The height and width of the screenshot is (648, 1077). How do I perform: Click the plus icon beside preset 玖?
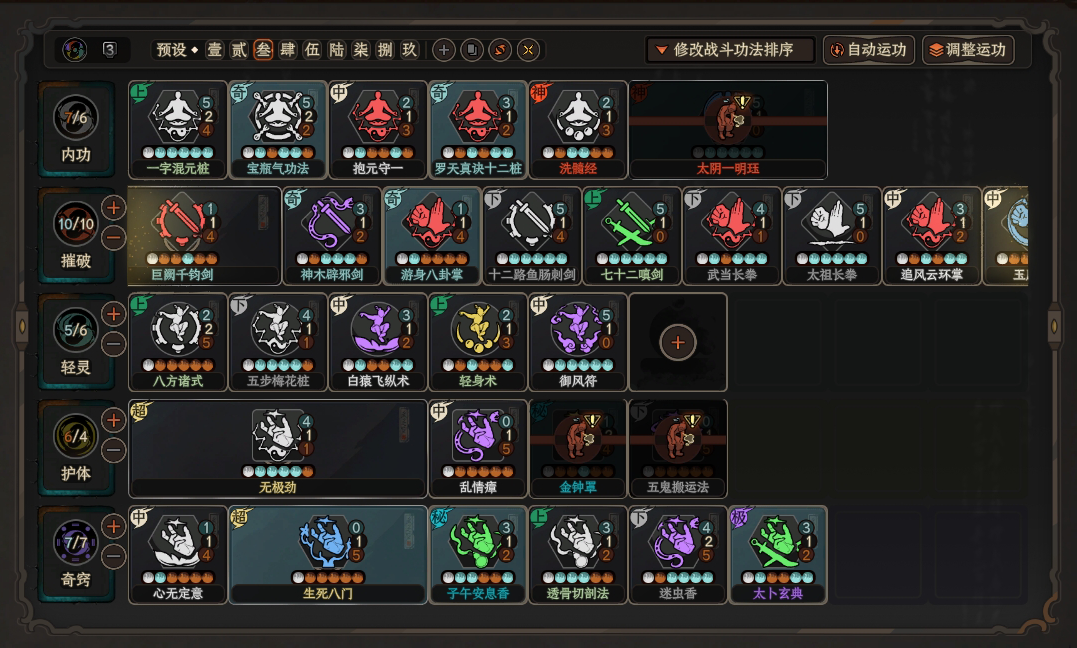pyautogui.click(x=444, y=50)
